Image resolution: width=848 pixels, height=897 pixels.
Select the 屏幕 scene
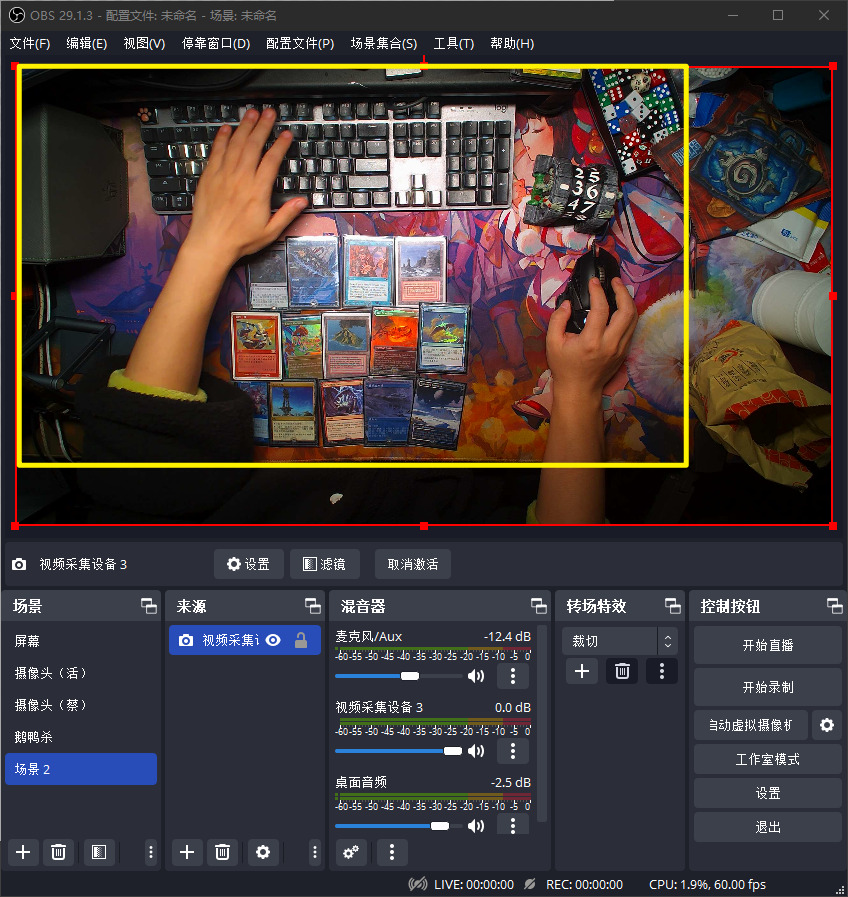click(81, 641)
